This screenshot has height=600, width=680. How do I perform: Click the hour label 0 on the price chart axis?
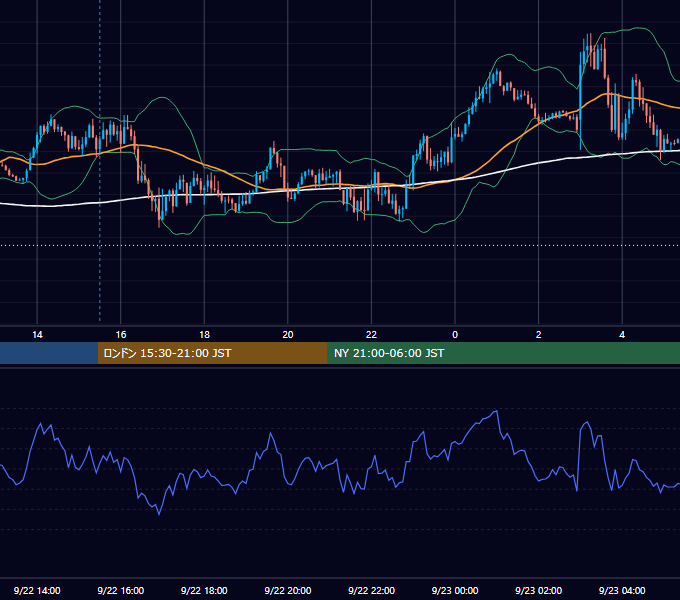pos(455,335)
